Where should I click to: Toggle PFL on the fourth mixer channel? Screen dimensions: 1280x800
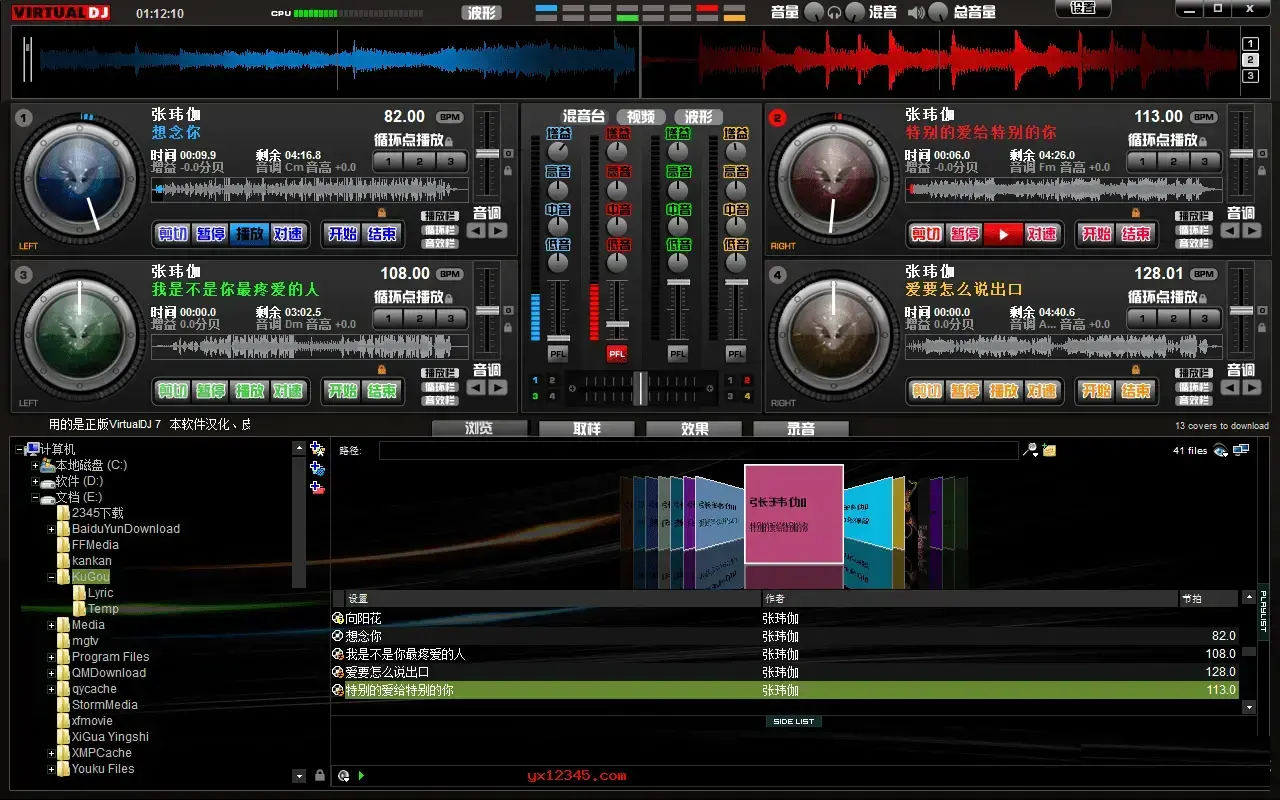pos(736,353)
